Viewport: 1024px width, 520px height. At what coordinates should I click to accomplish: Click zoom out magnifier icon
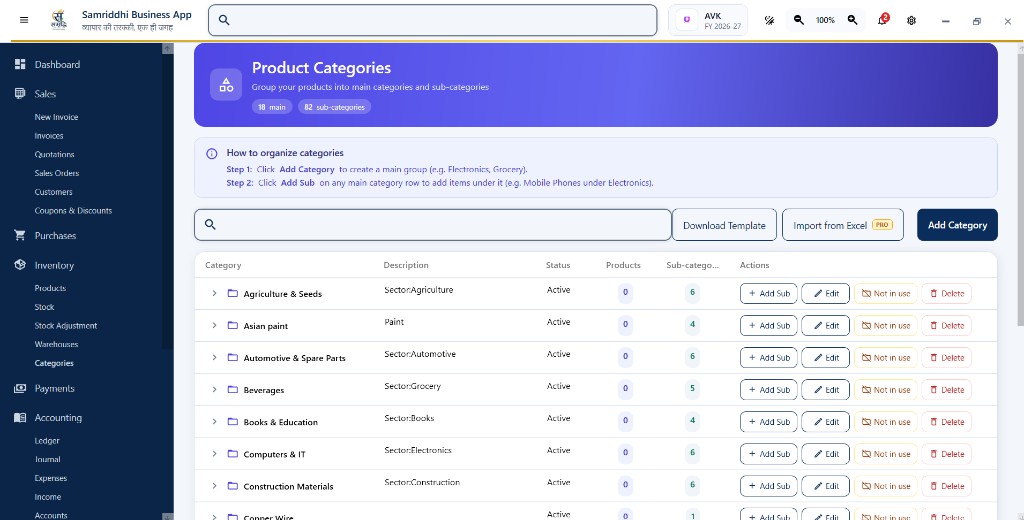[x=799, y=20]
